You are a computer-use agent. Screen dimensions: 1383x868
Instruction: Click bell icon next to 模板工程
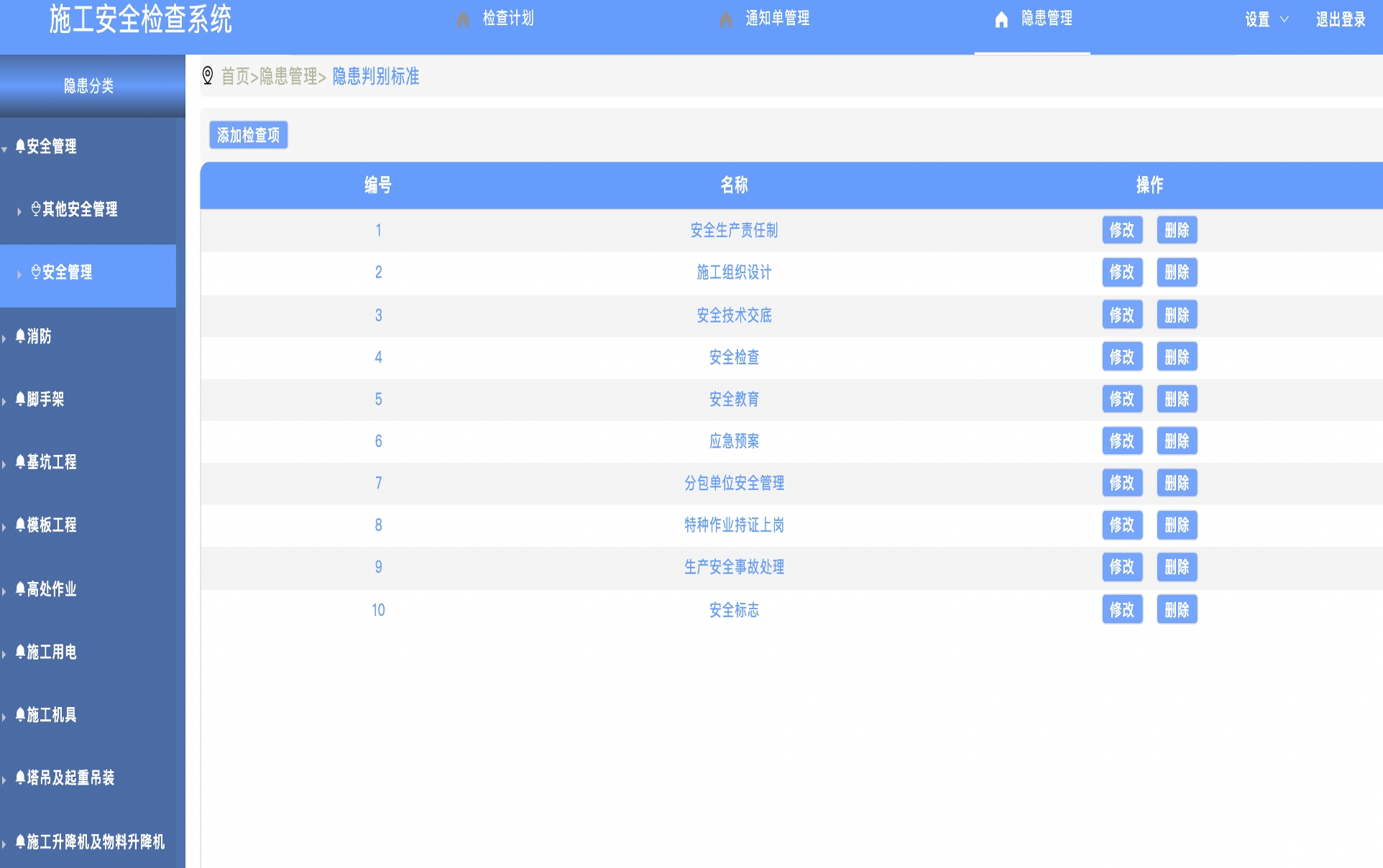click(20, 525)
